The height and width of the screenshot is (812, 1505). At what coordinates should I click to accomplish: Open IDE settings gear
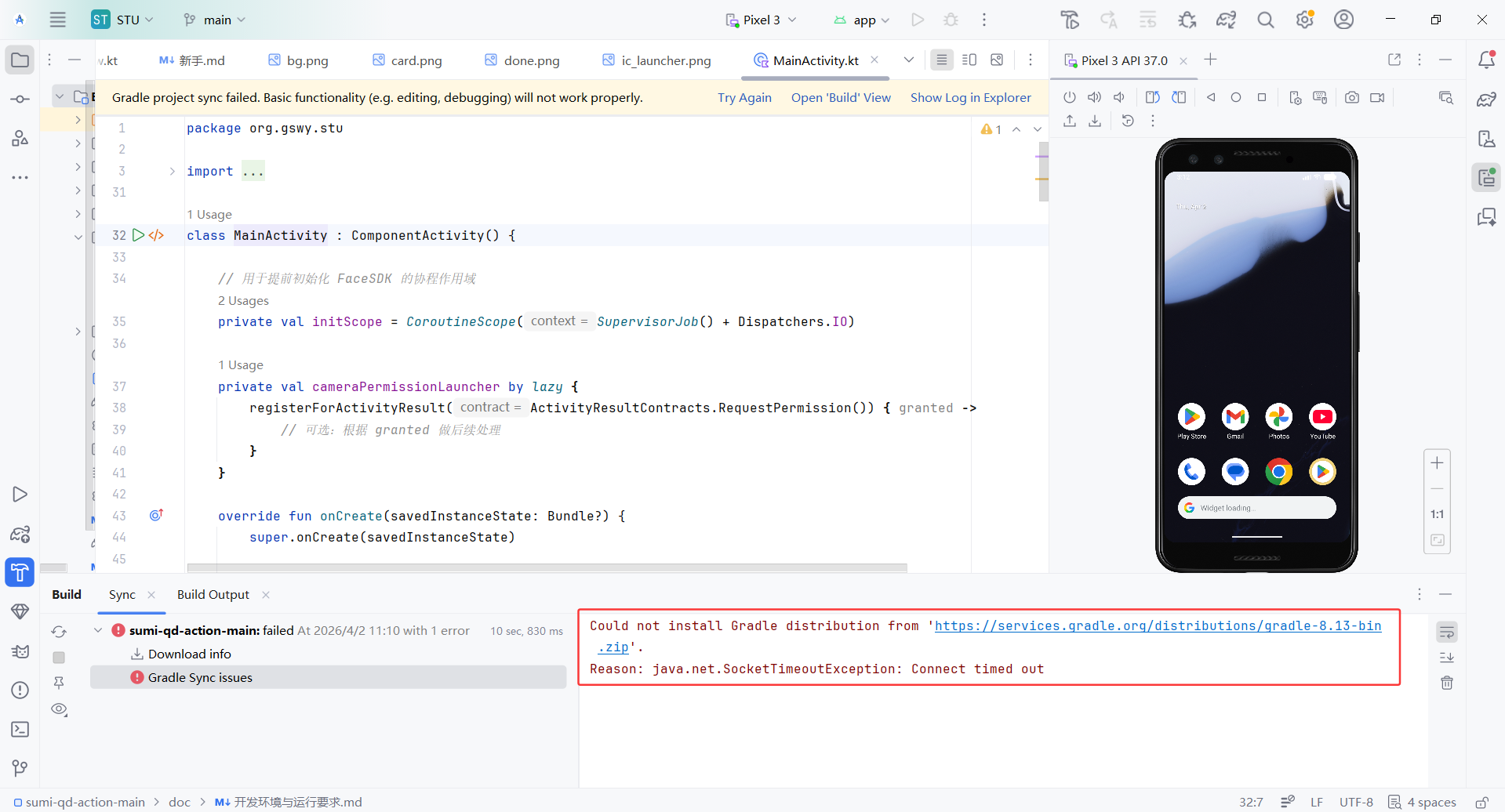click(x=1305, y=20)
